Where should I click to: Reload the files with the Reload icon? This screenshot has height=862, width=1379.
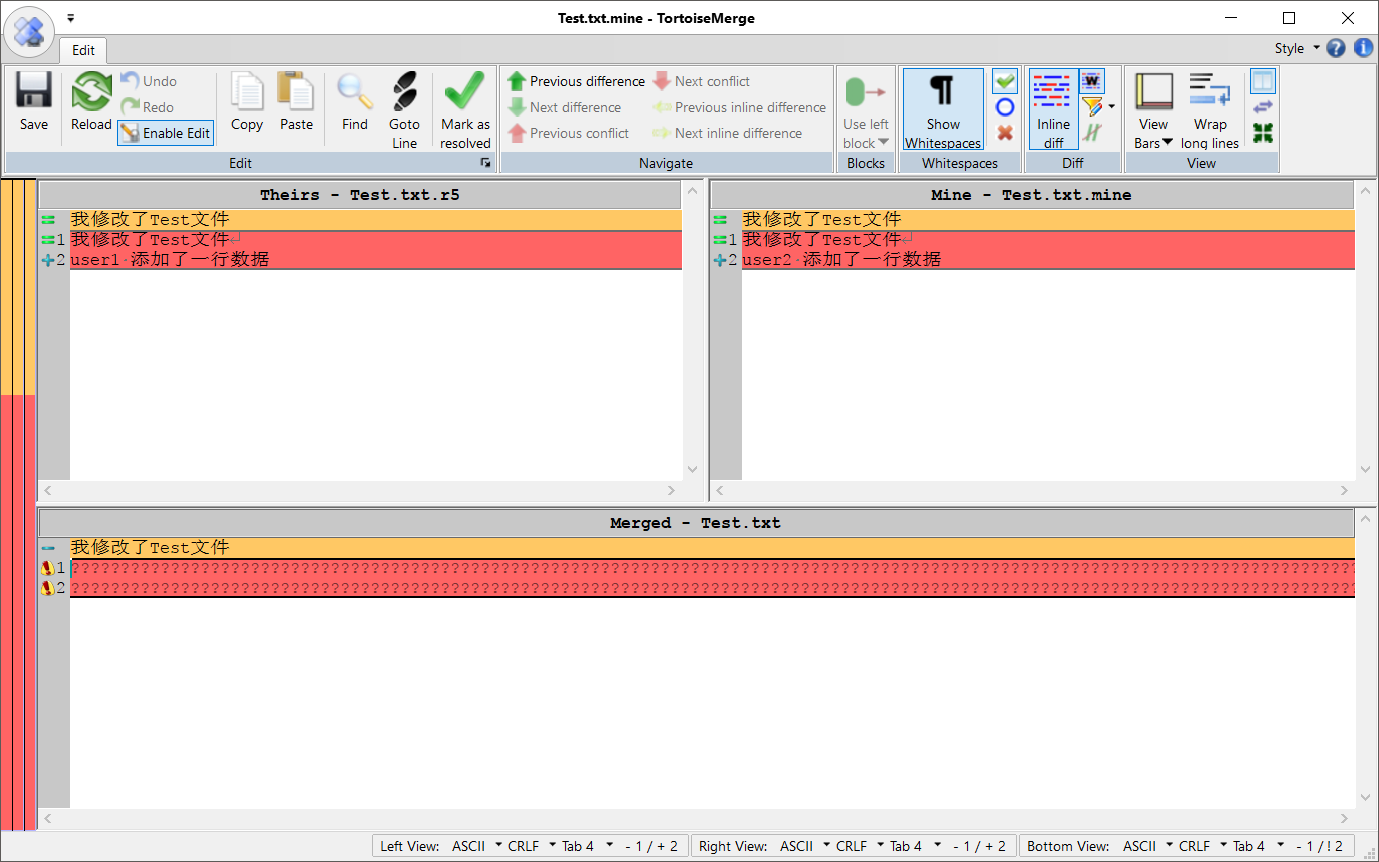91,102
